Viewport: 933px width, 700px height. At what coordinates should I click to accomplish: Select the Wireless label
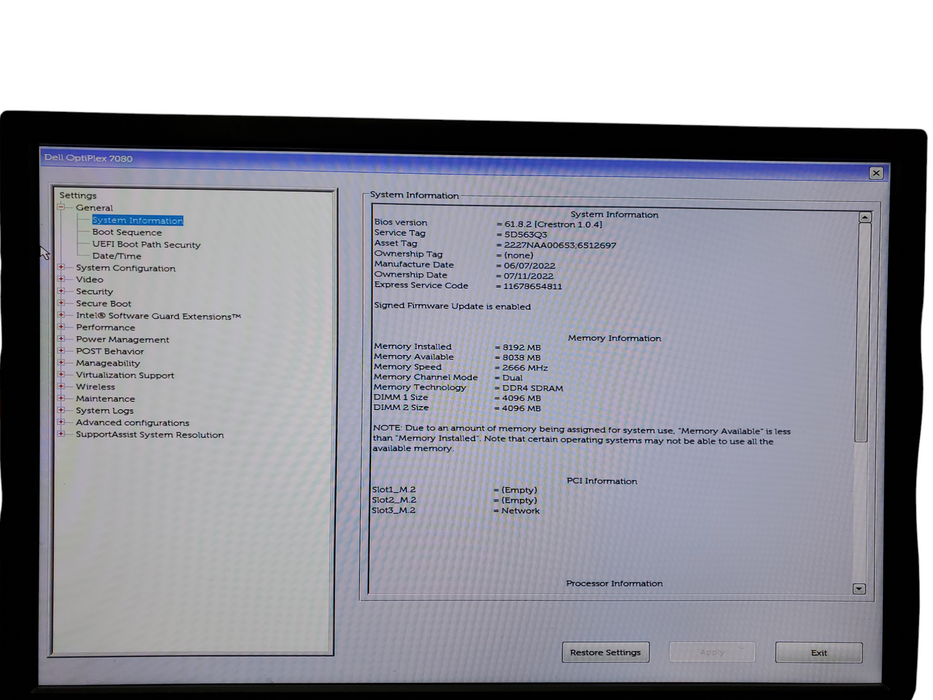point(95,387)
